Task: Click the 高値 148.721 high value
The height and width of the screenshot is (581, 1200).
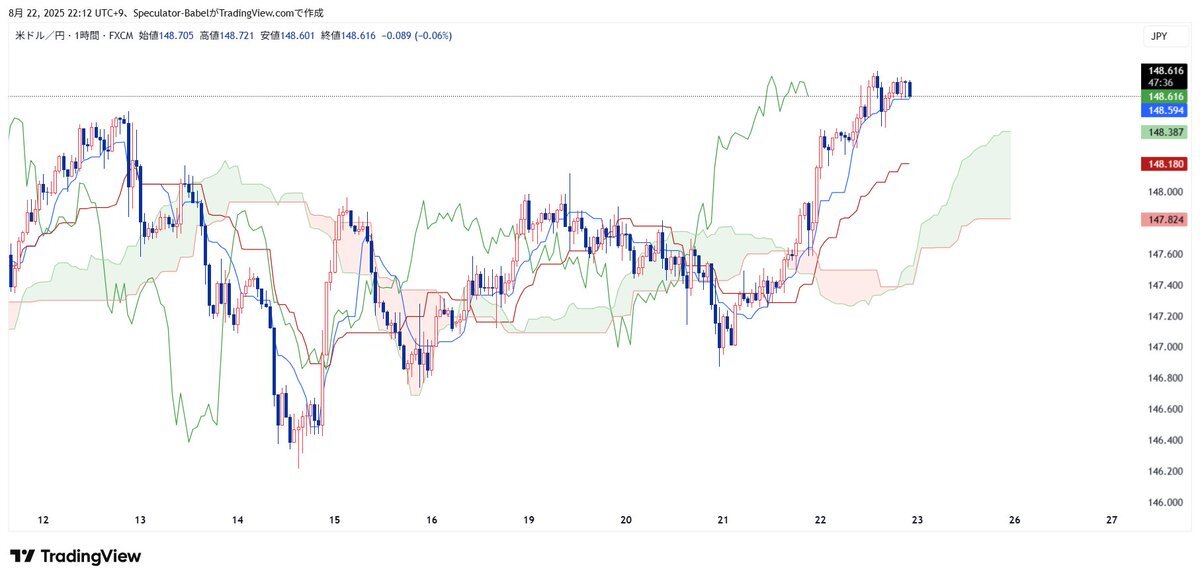Action: (x=224, y=36)
